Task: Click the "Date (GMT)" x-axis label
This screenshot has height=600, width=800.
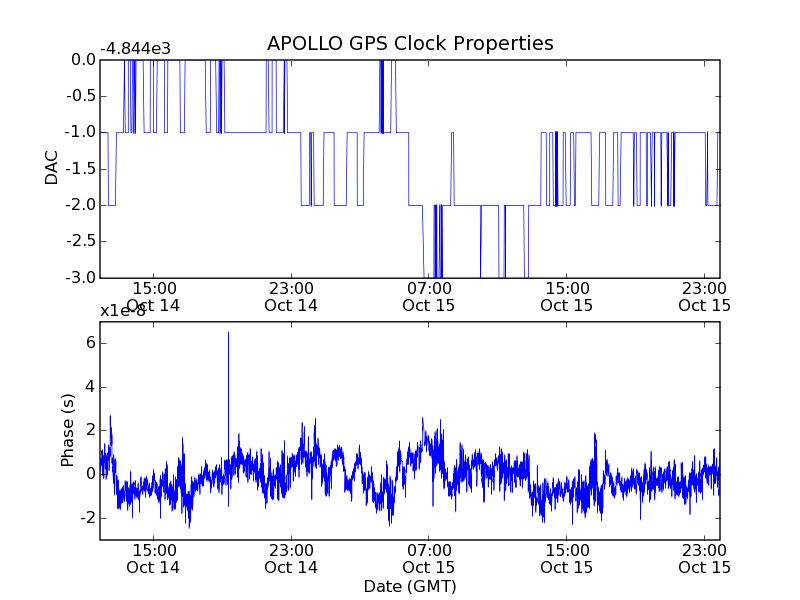Action: click(x=410, y=587)
